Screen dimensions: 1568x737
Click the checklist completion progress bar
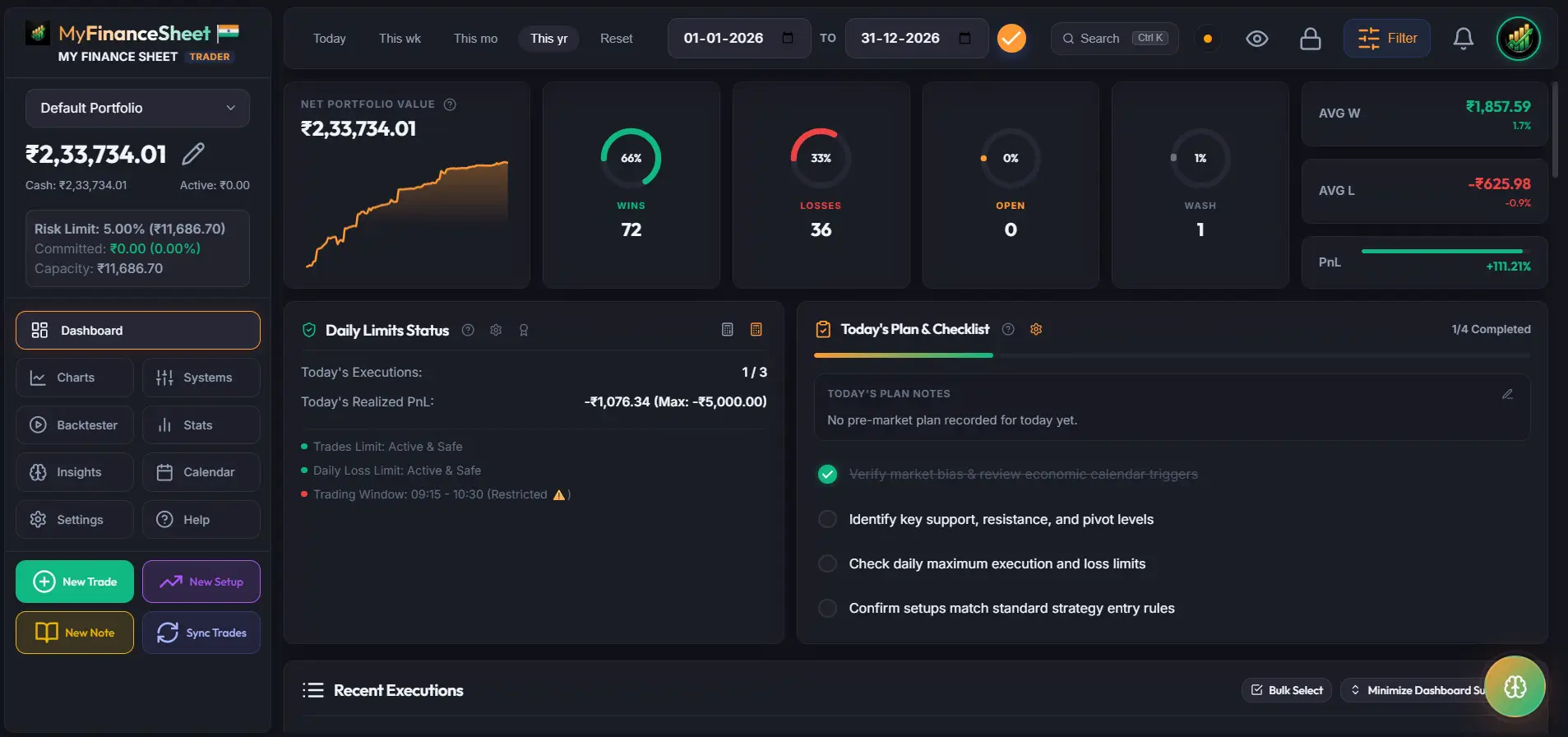1173,355
